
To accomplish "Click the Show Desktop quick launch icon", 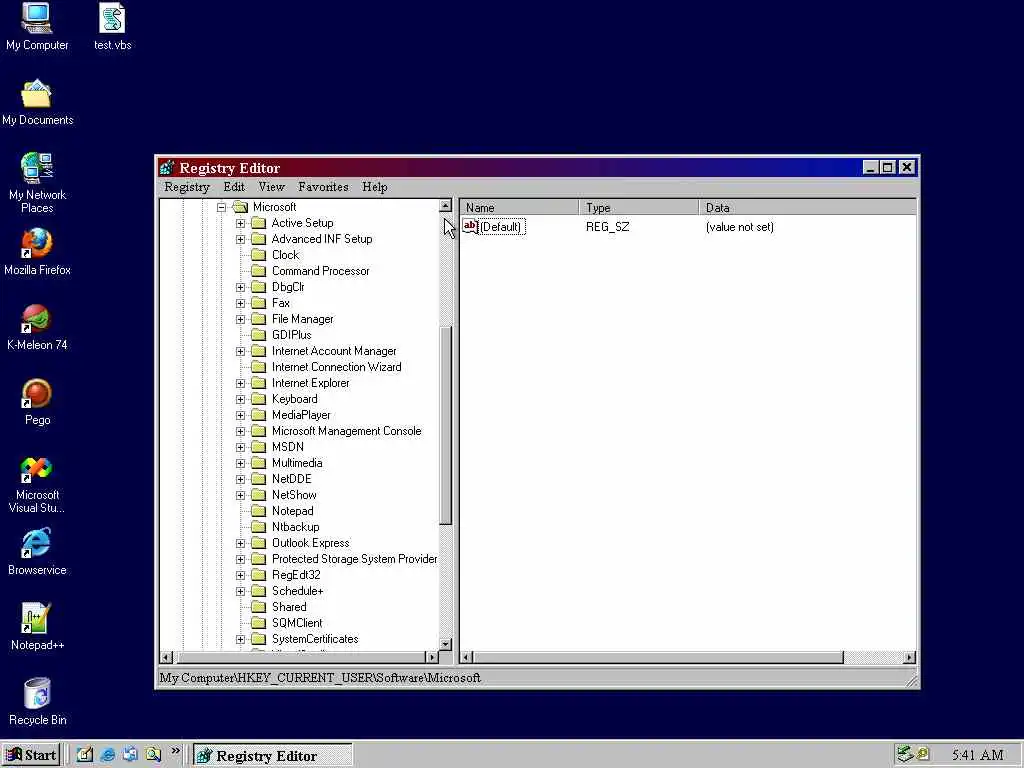I will pos(85,755).
